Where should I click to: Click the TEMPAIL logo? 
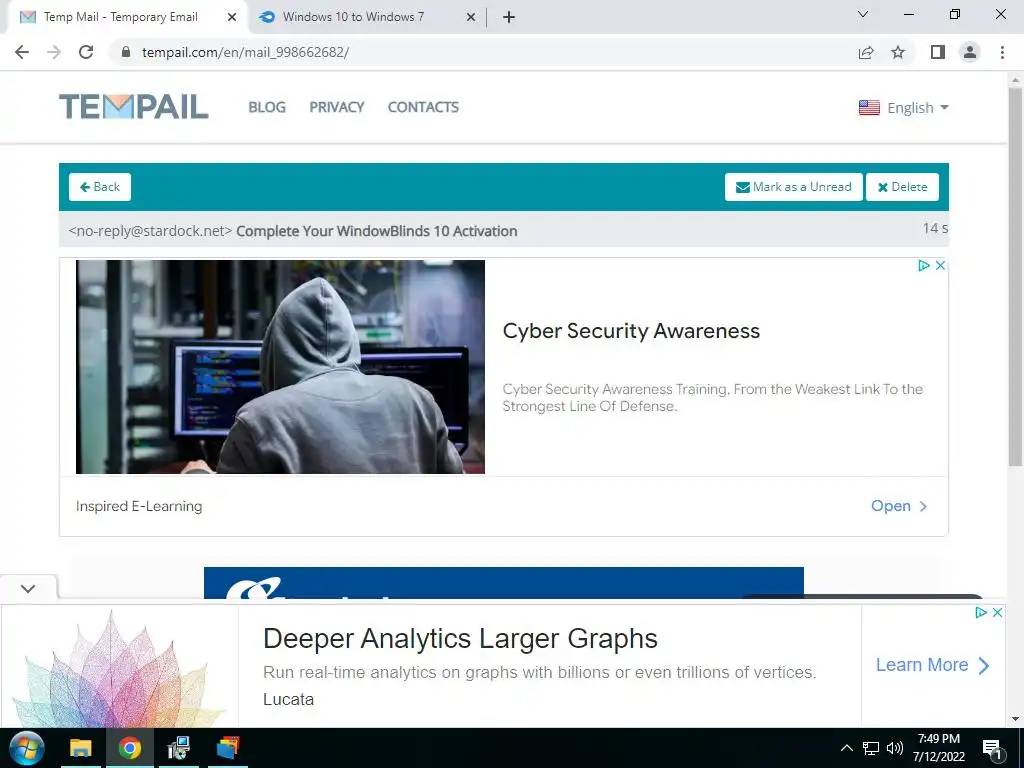(134, 107)
